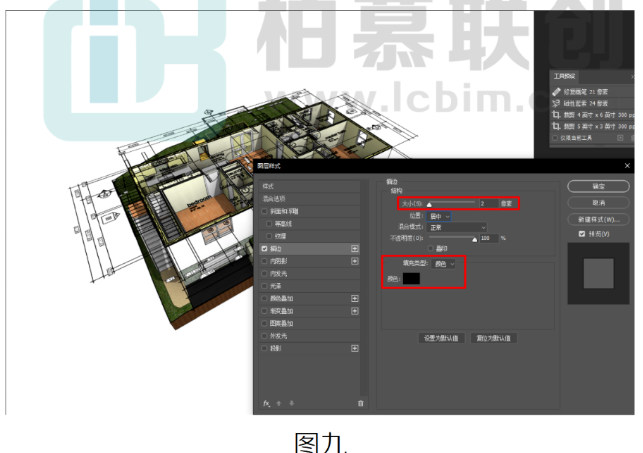Viewport: 643px width, 453px height.
Task: Open the 位置 position dropdown showing 居中
Action: tap(438, 216)
